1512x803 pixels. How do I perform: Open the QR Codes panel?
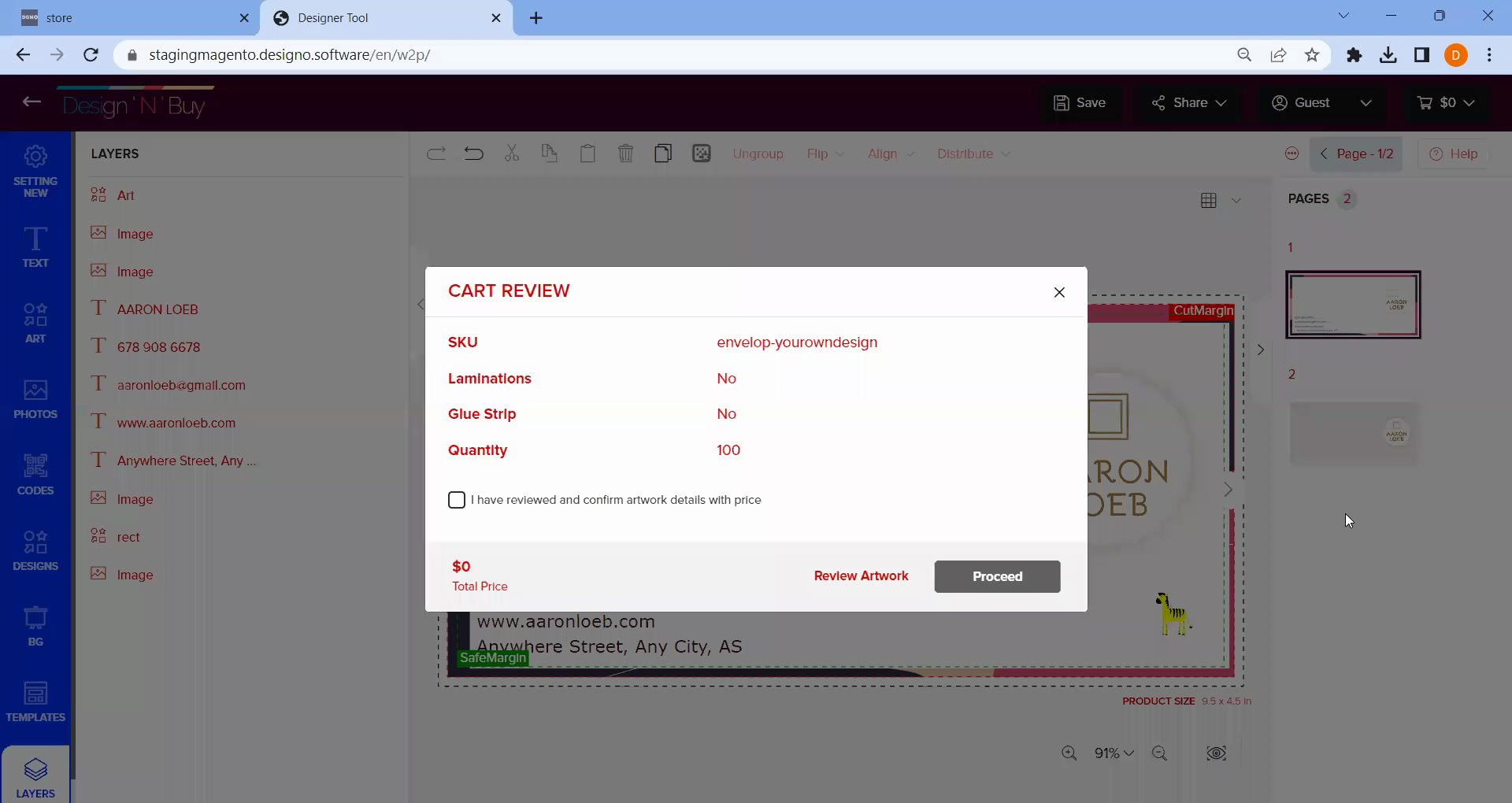coord(35,475)
